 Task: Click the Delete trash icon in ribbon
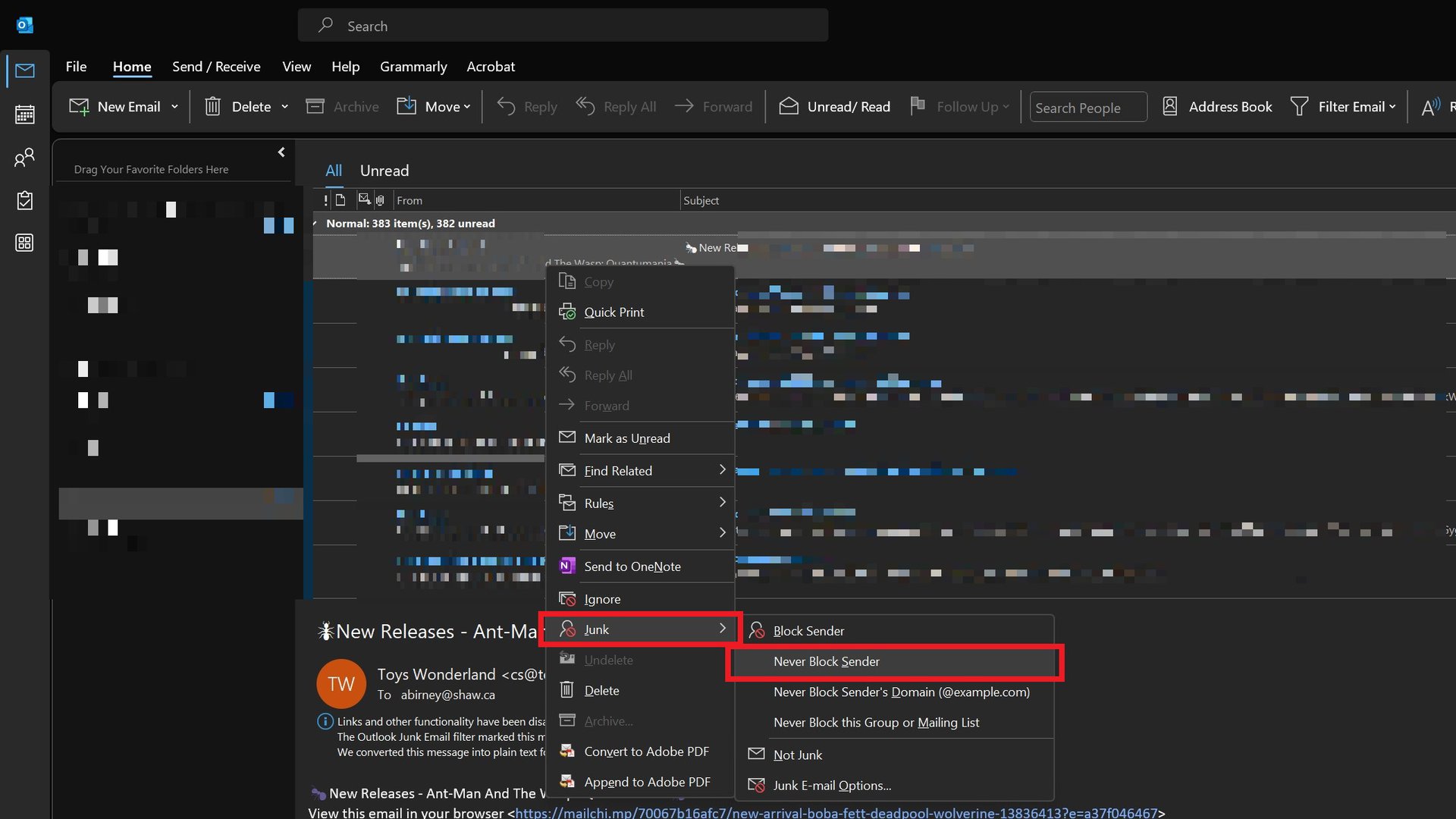[212, 107]
